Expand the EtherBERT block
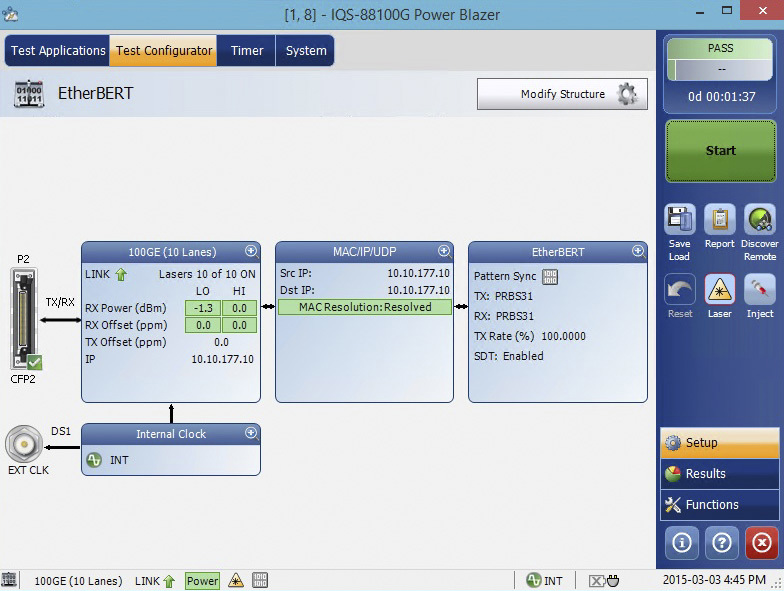The height and width of the screenshot is (591, 784). point(638,251)
